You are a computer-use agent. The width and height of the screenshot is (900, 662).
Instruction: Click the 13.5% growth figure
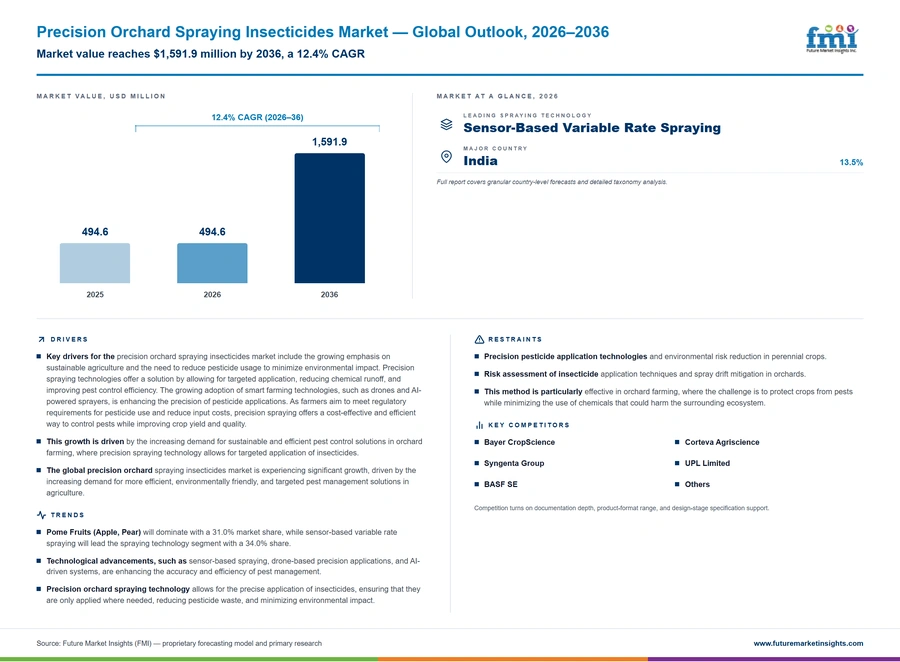[x=851, y=162]
